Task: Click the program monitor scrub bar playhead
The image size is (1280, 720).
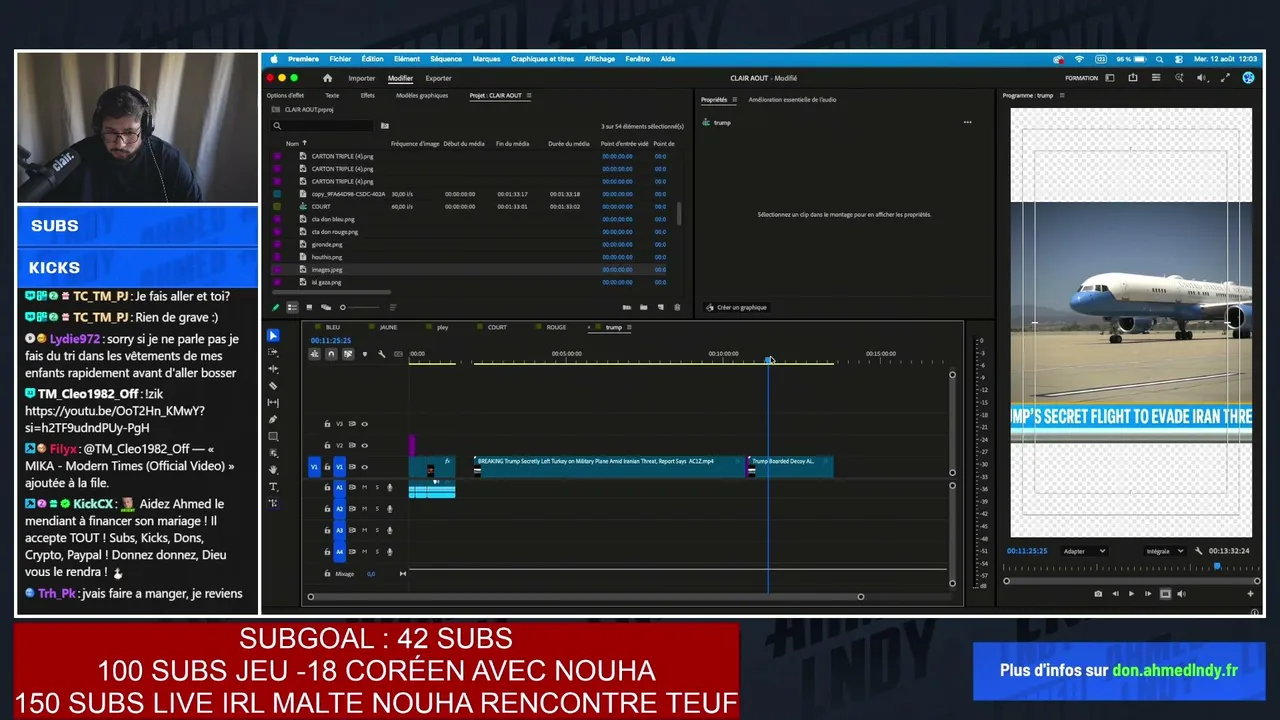Action: (x=1217, y=566)
